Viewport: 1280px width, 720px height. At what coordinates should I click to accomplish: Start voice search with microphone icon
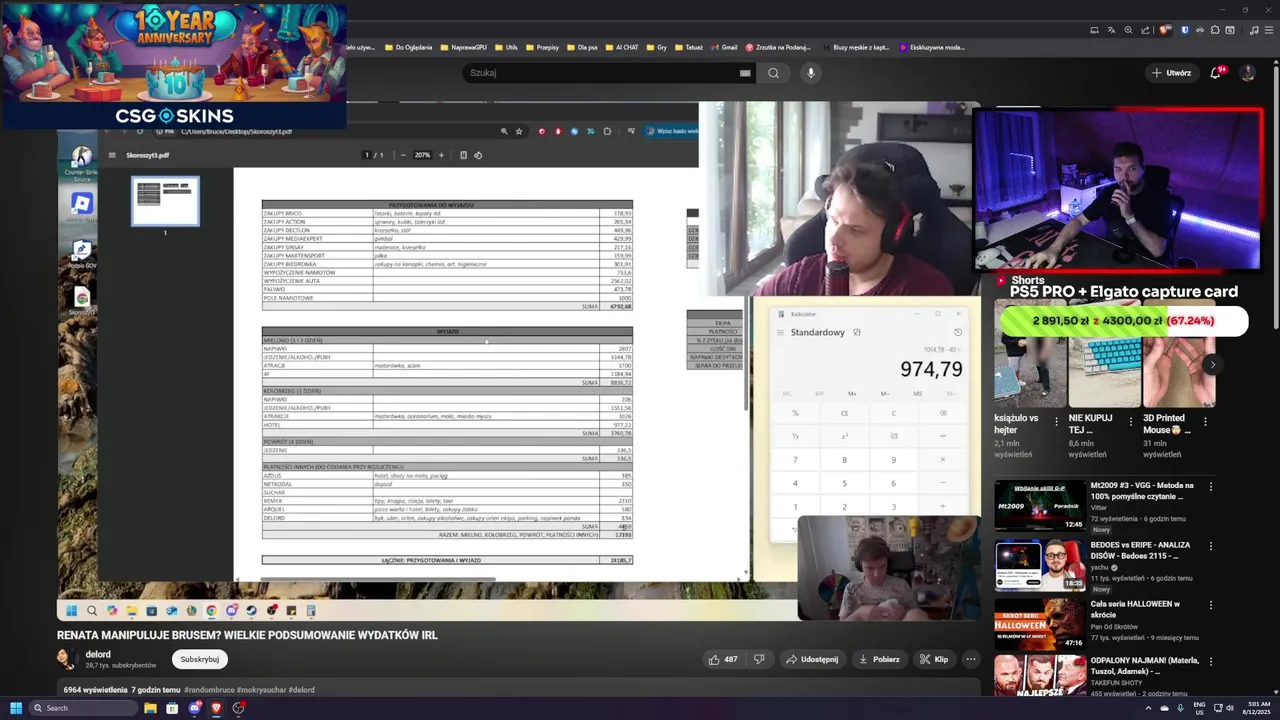pos(811,73)
